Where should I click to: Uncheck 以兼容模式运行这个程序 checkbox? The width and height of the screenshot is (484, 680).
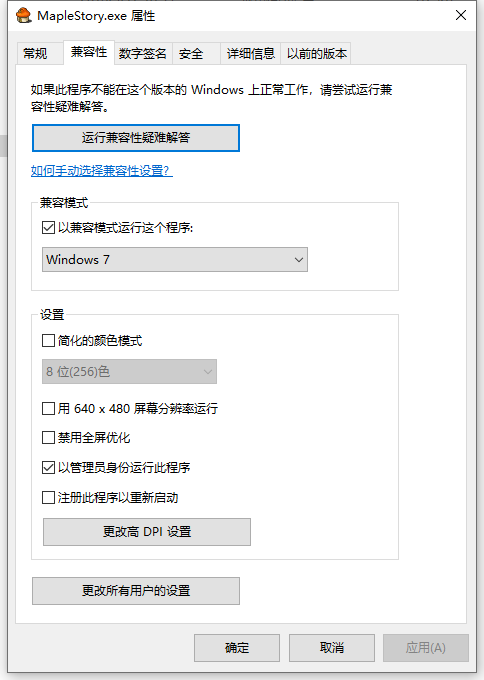[x=48, y=227]
